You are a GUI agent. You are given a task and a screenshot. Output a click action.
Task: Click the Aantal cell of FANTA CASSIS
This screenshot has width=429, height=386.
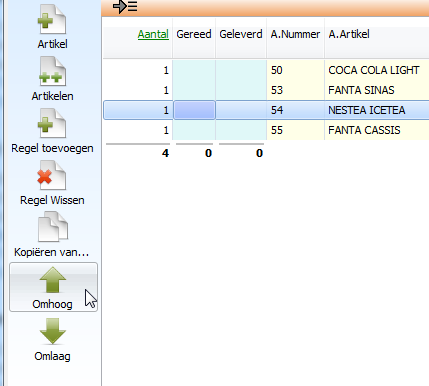click(x=138, y=130)
